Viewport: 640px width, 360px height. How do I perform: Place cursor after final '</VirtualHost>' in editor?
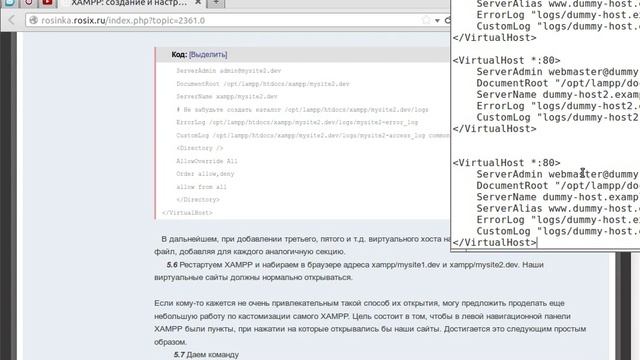tap(538, 243)
